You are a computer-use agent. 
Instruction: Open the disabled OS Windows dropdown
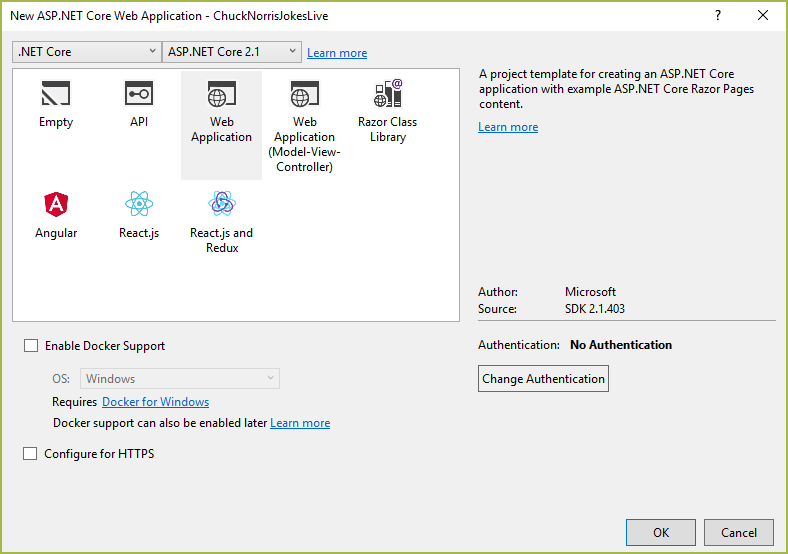click(180, 379)
